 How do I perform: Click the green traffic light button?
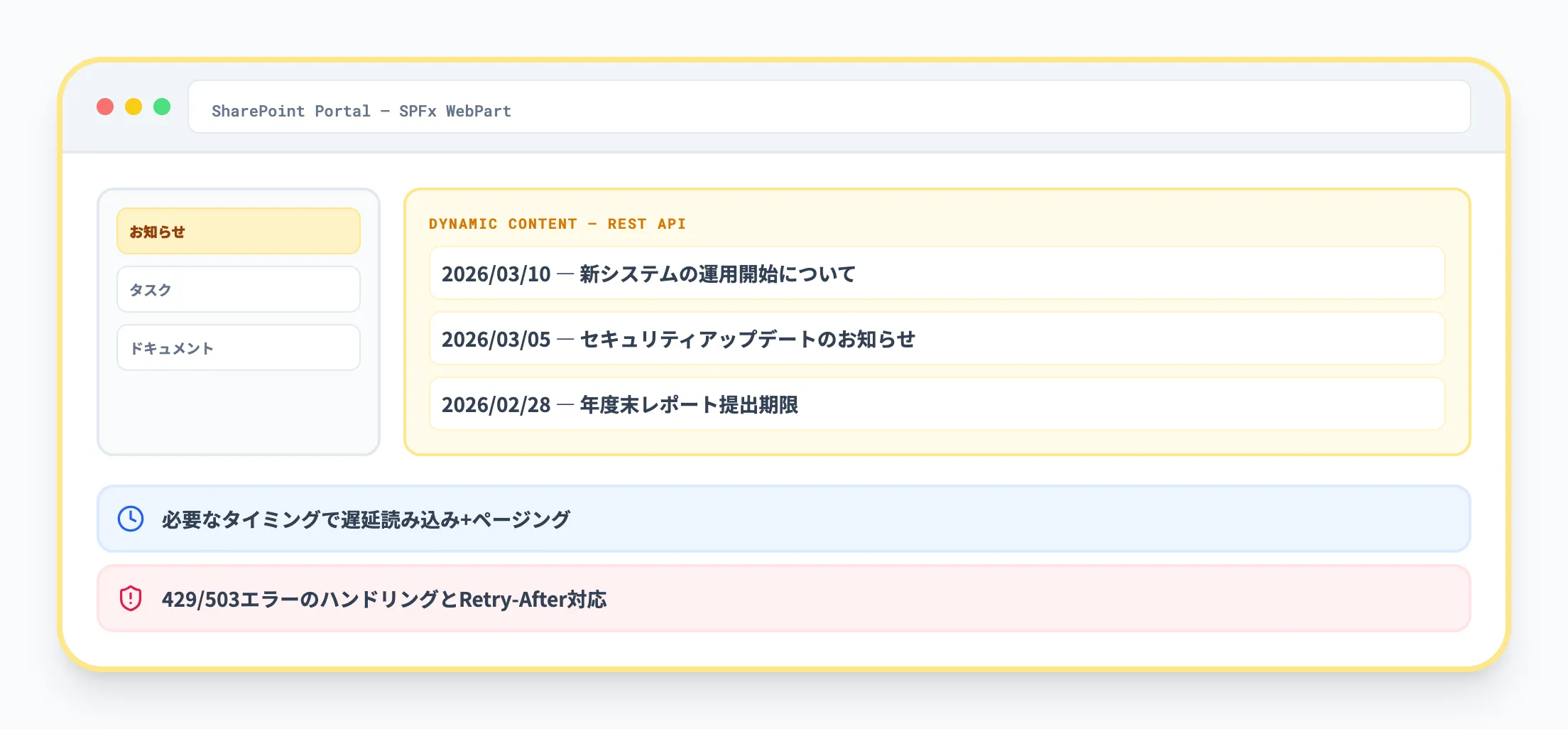[x=163, y=107]
